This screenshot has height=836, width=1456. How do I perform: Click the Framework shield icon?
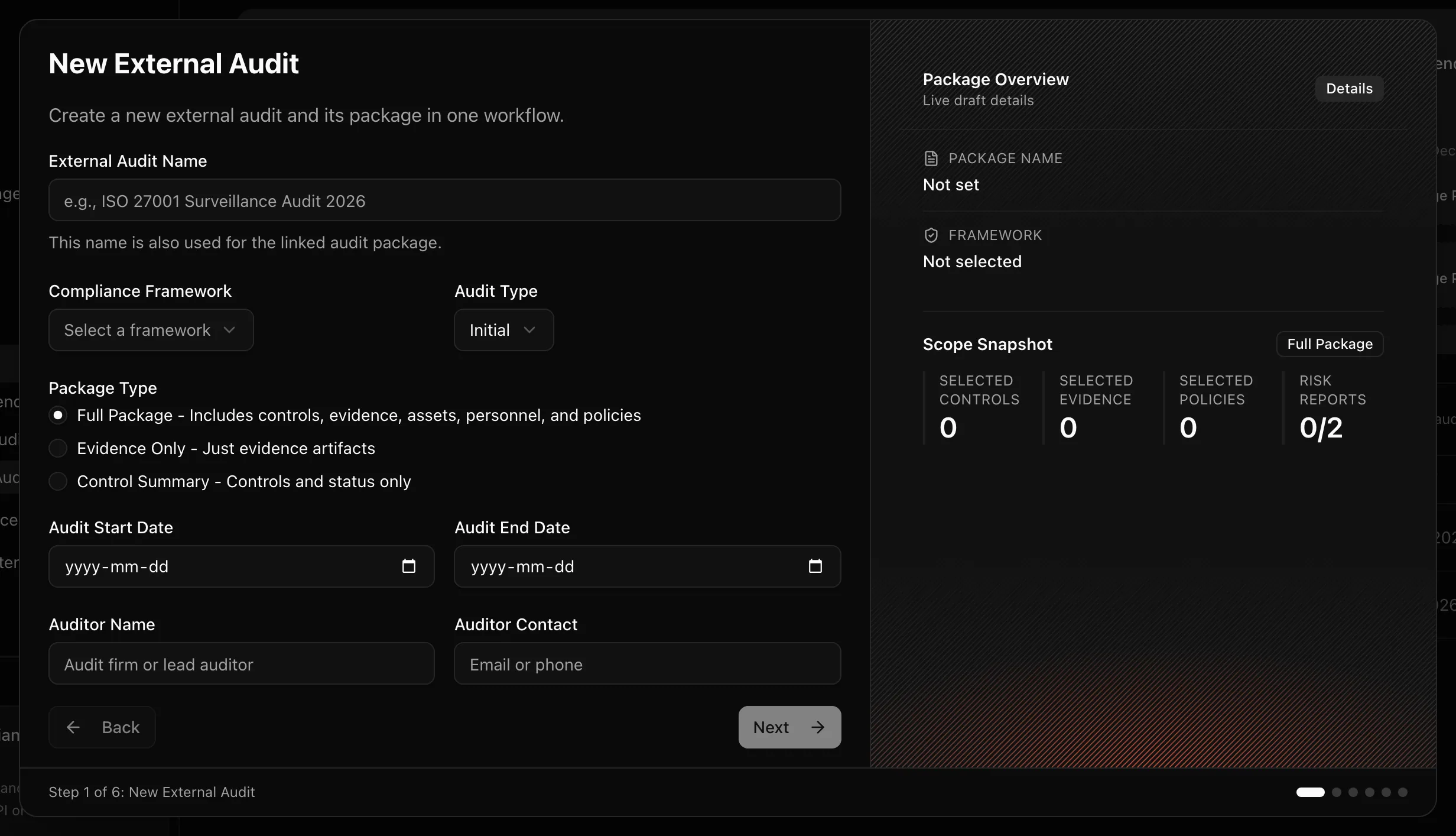tap(931, 235)
